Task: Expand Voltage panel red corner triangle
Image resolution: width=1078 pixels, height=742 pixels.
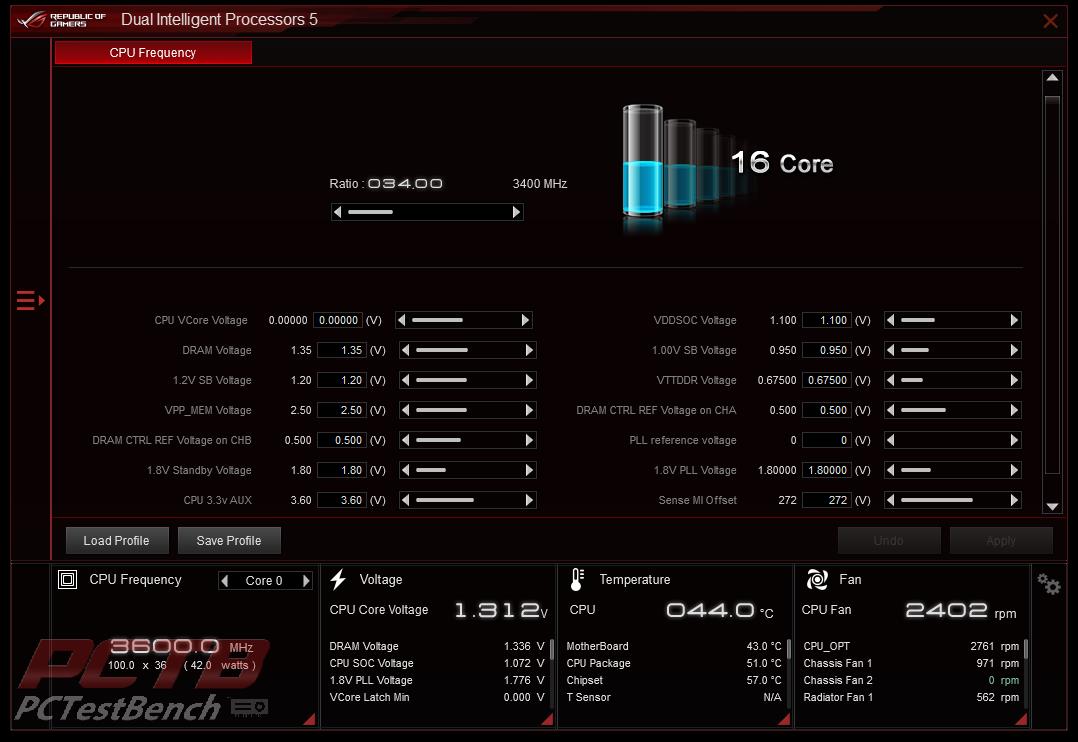Action: point(547,719)
